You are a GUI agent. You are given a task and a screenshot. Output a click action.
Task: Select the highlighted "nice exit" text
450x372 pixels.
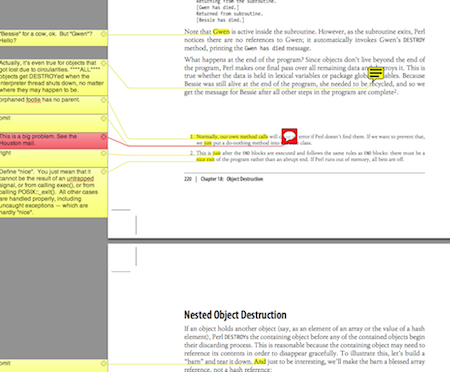click(x=205, y=159)
